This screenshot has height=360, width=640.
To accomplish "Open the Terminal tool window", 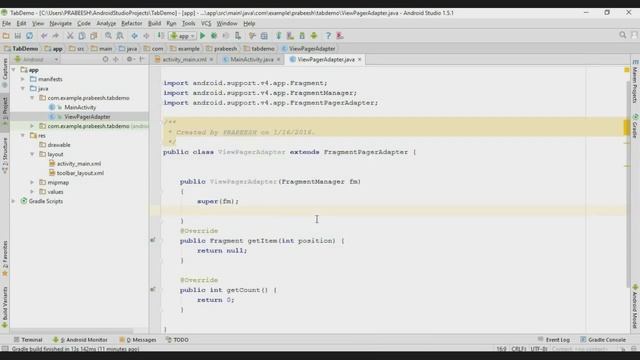I will pos(28,340).
